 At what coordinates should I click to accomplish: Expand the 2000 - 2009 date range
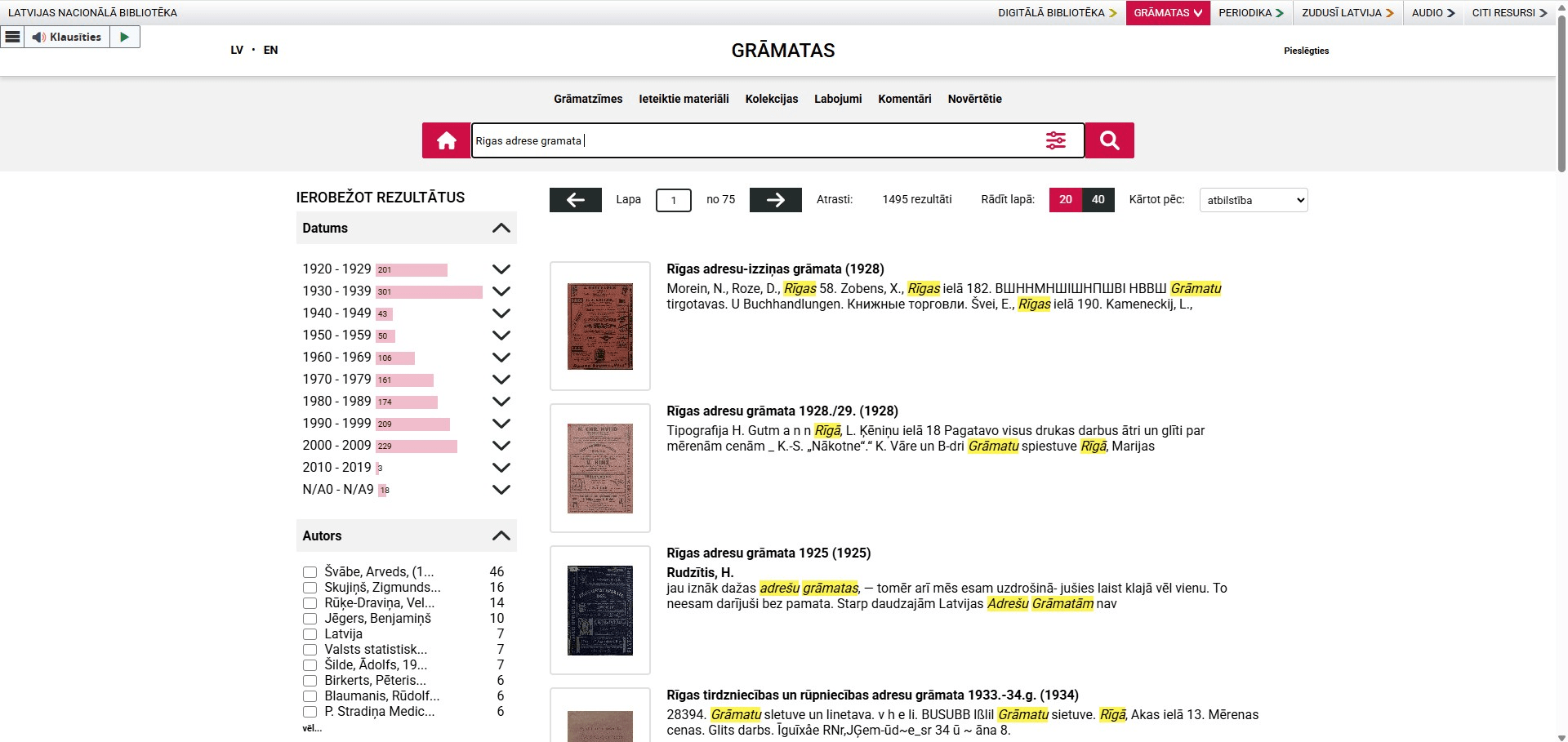(501, 446)
